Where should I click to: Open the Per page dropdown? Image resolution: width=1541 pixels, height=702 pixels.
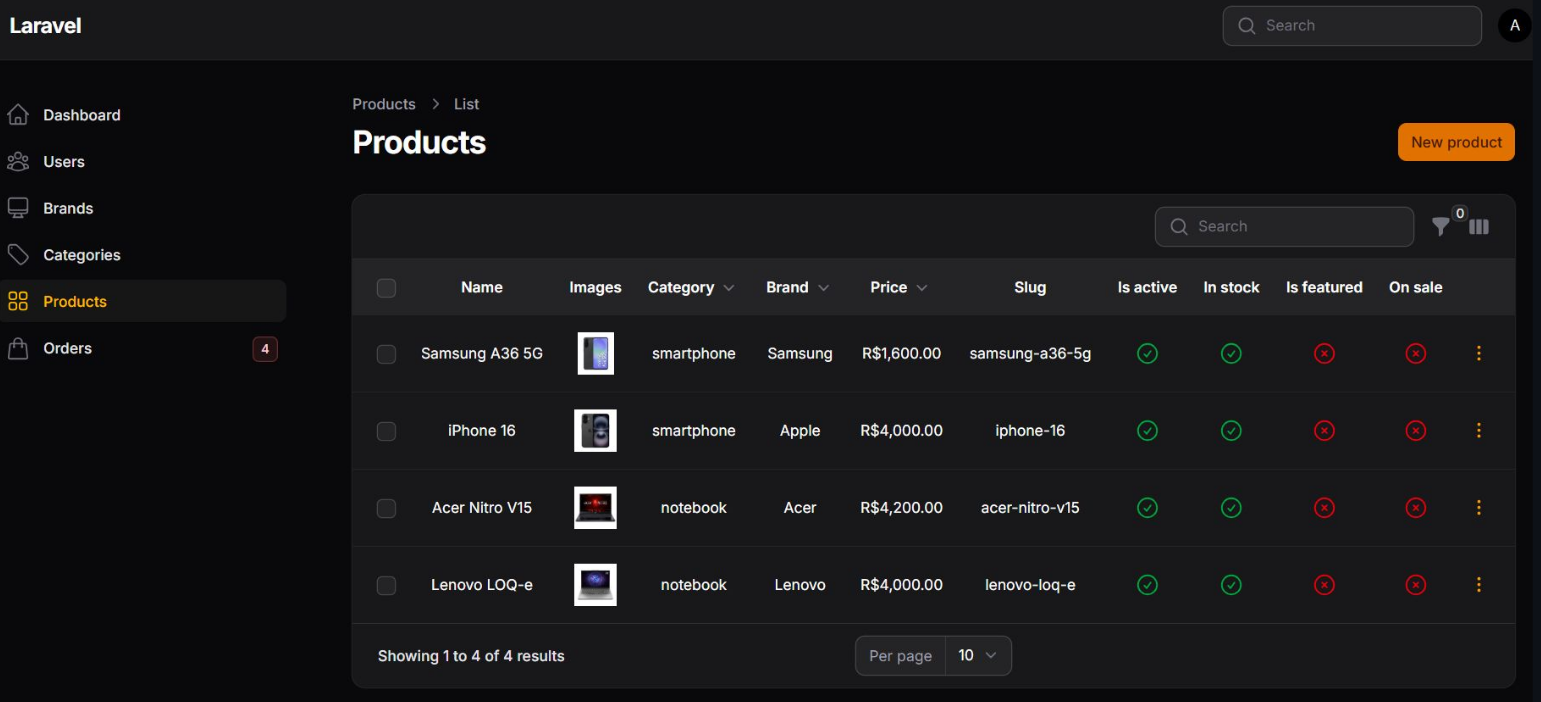[x=977, y=656]
